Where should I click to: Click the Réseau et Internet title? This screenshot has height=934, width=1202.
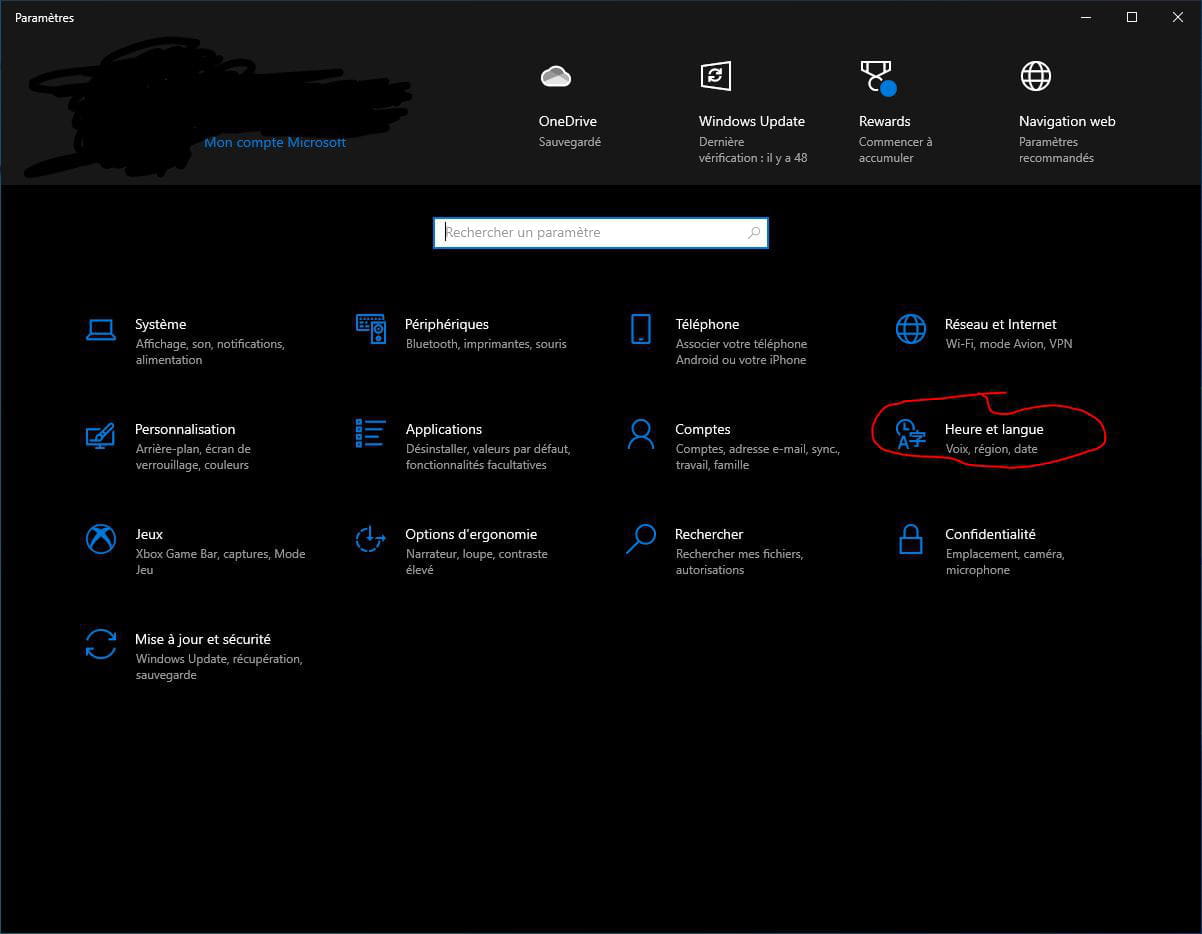point(1001,324)
